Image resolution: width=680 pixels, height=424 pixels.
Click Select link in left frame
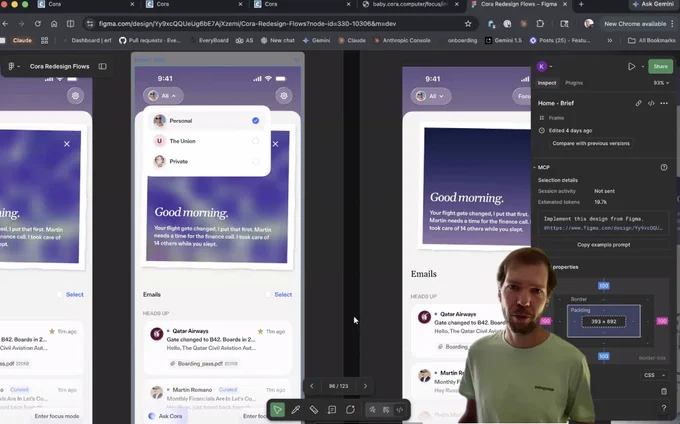coord(75,294)
